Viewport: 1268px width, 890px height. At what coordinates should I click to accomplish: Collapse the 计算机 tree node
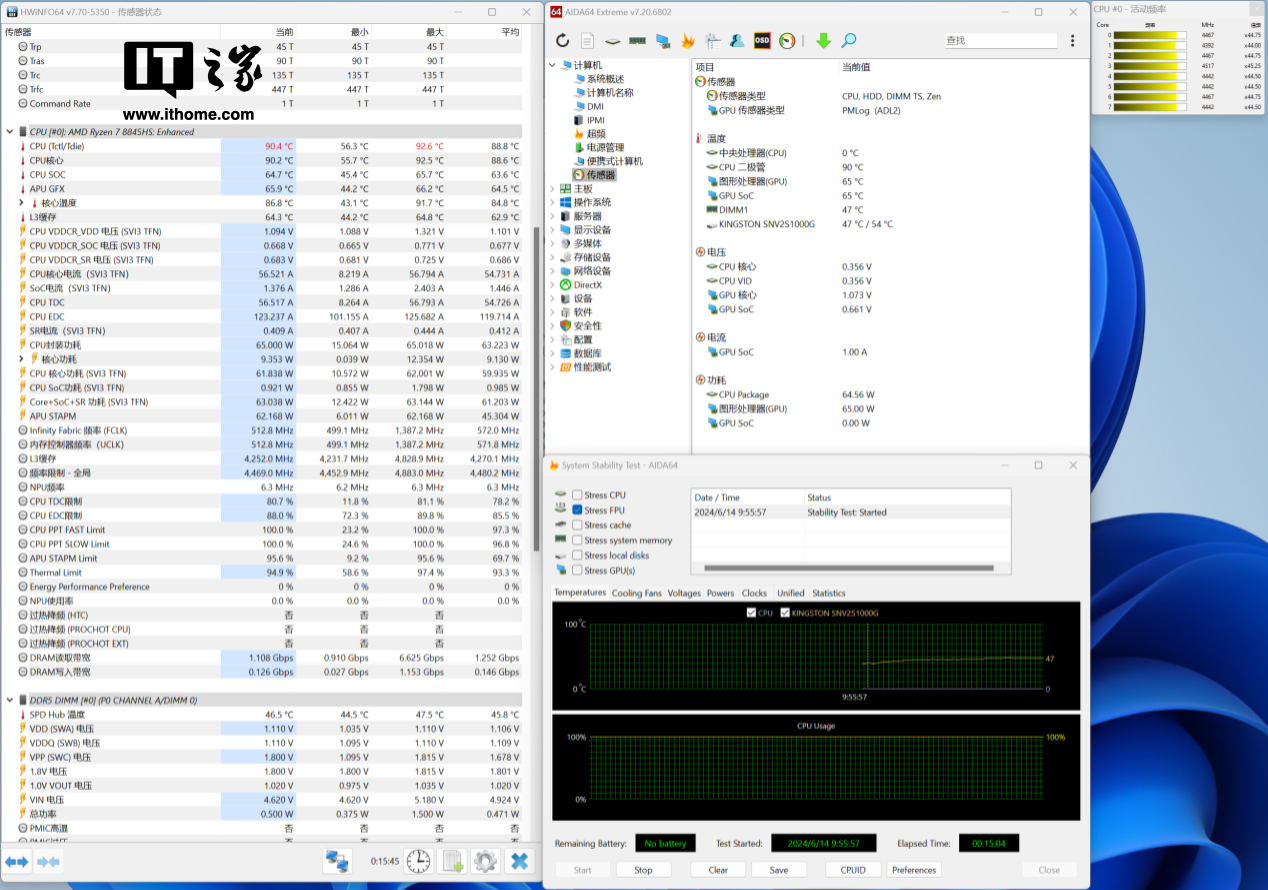(552, 65)
